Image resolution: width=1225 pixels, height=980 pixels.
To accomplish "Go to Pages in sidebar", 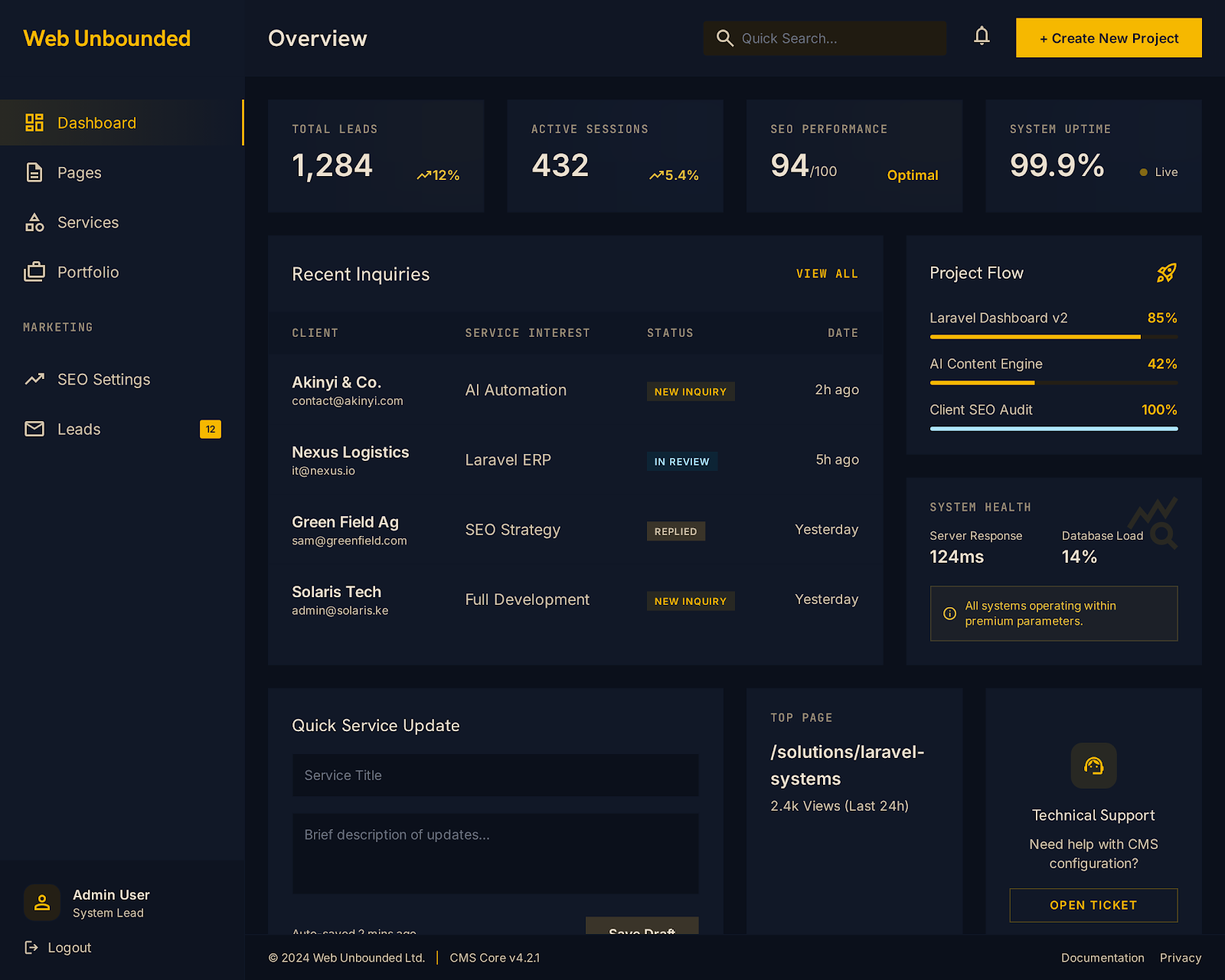I will (x=122, y=172).
